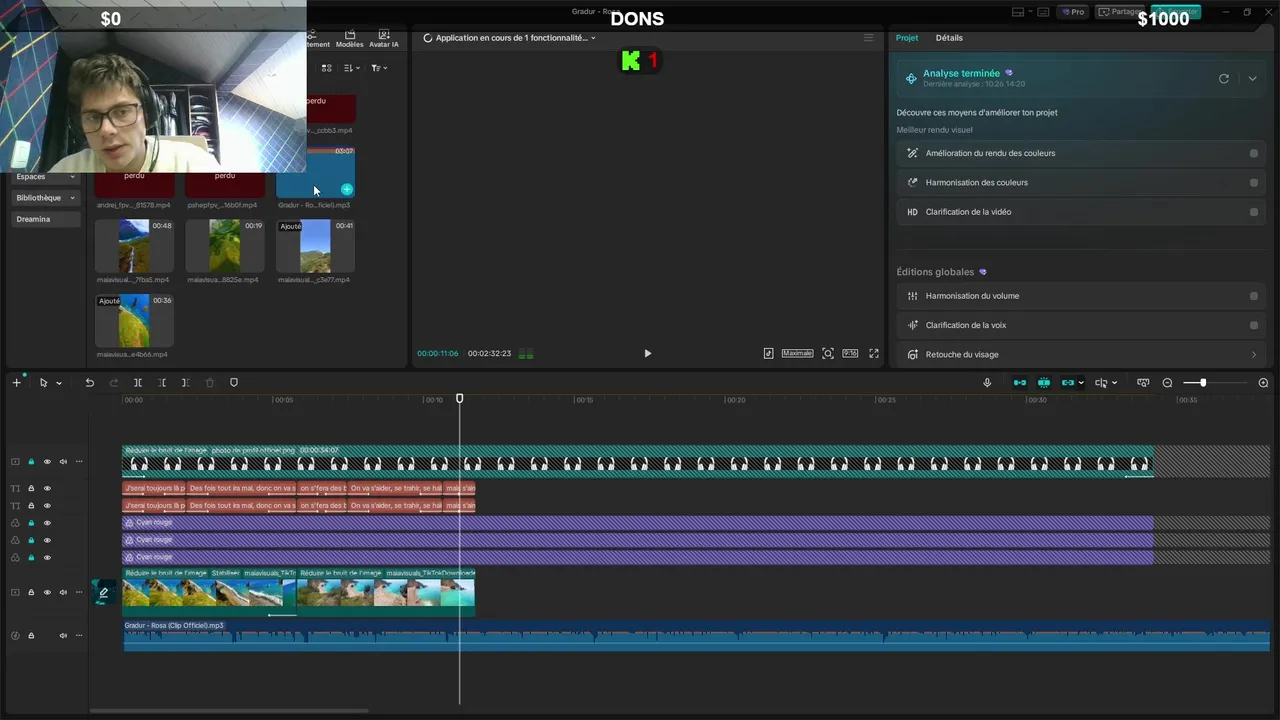Open Dreamina in the sidebar

(45, 219)
